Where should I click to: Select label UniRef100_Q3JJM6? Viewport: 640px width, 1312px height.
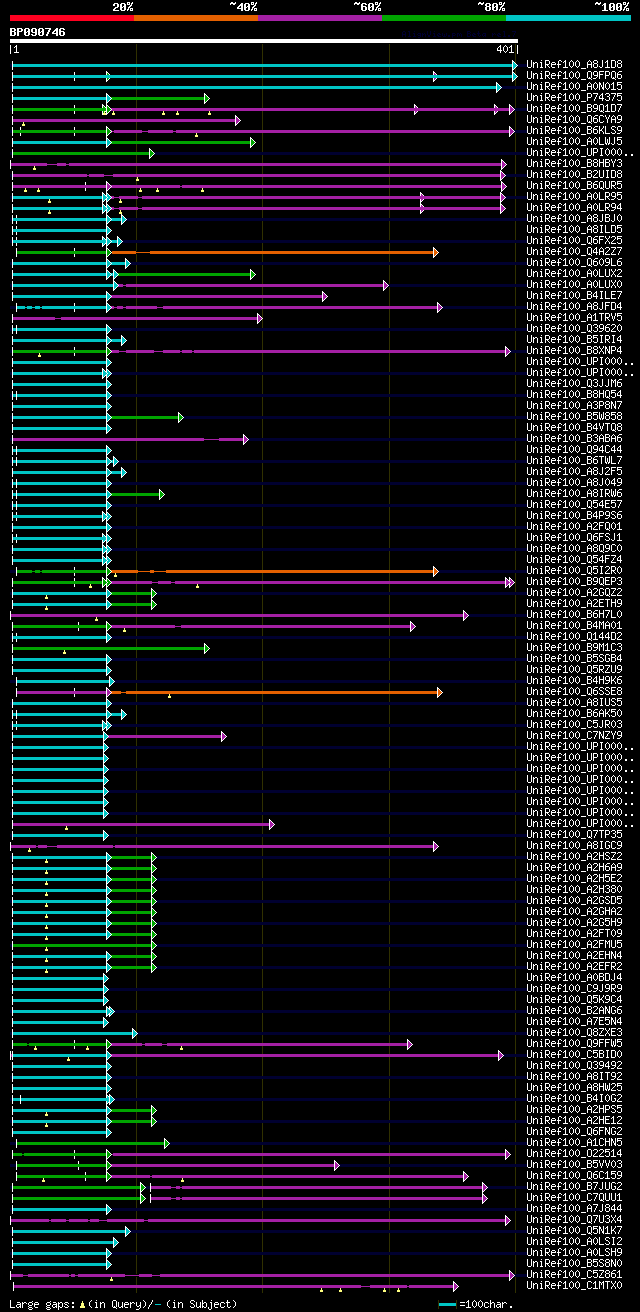(574, 383)
